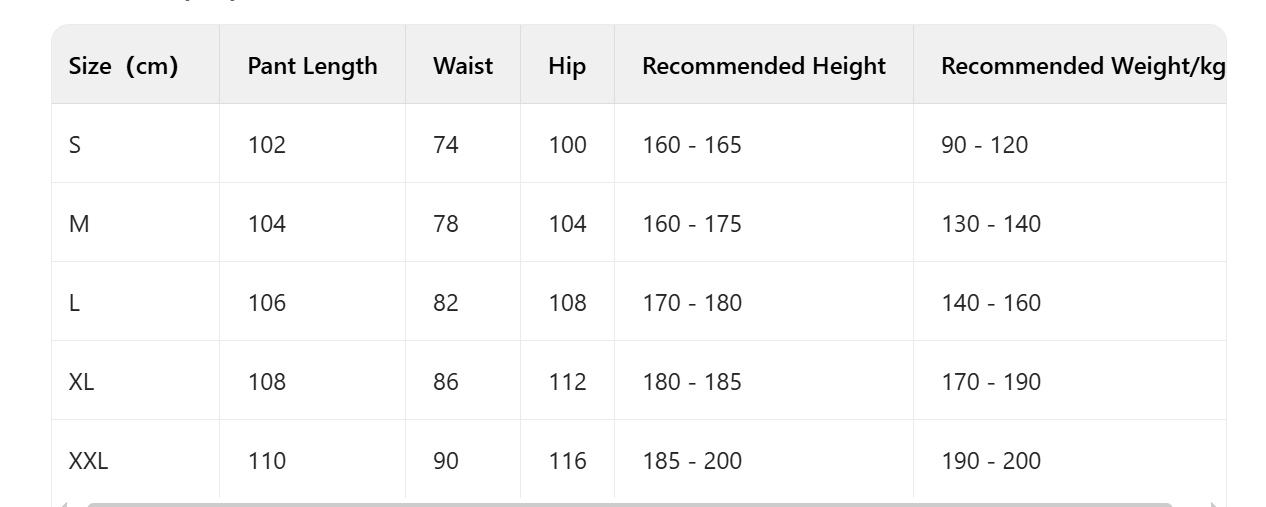Click the L size row label
Image resolution: width=1266 pixels, height=507 pixels.
pyautogui.click(x=74, y=303)
